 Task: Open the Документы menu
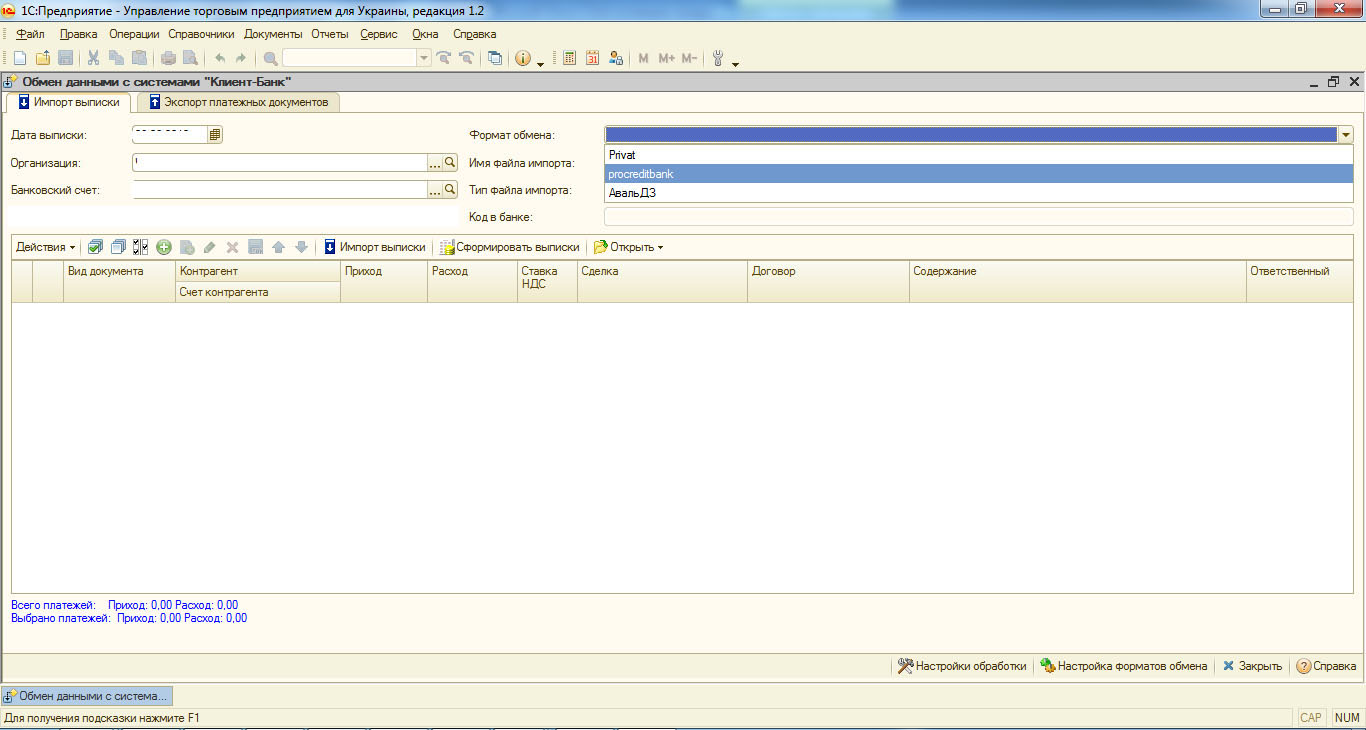click(273, 34)
